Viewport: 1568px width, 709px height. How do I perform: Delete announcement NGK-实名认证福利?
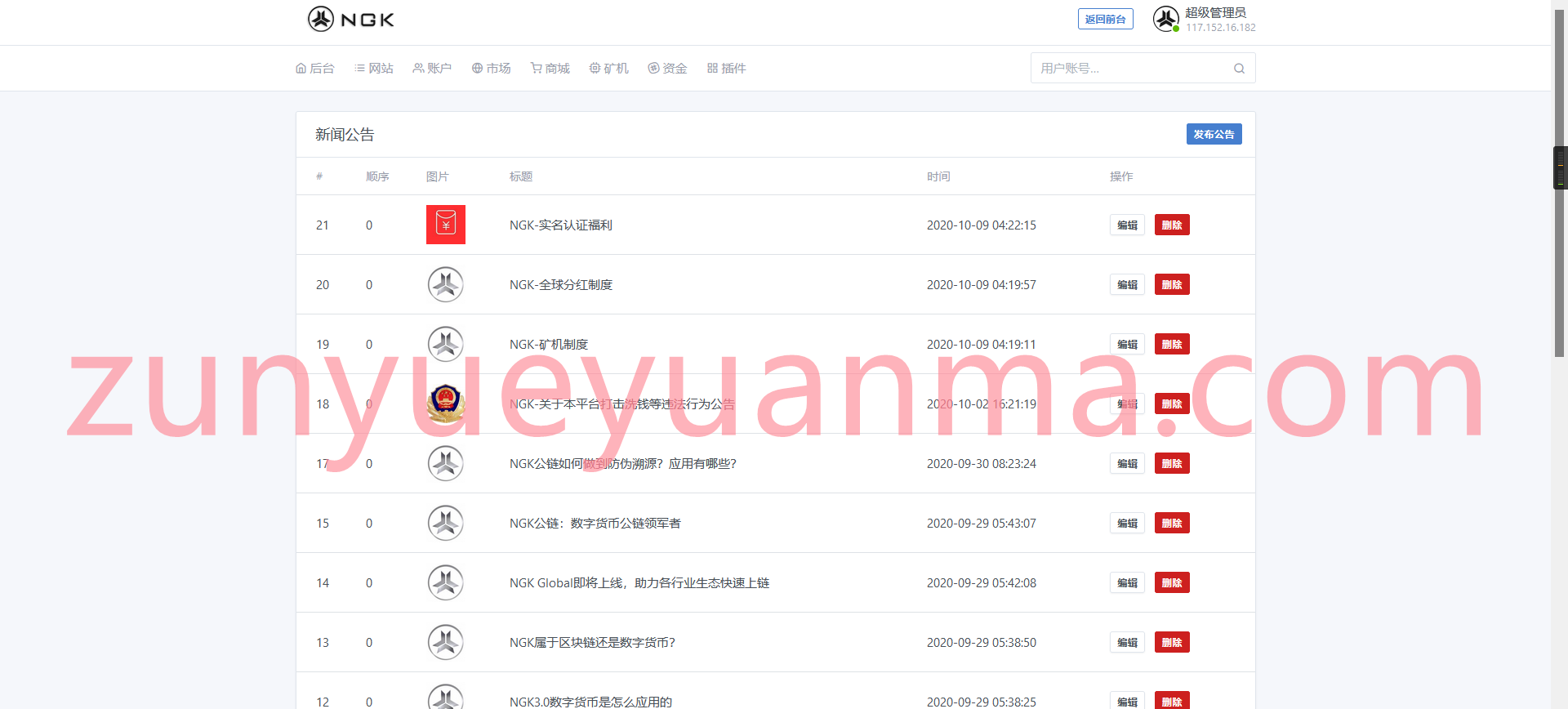[x=1172, y=225]
